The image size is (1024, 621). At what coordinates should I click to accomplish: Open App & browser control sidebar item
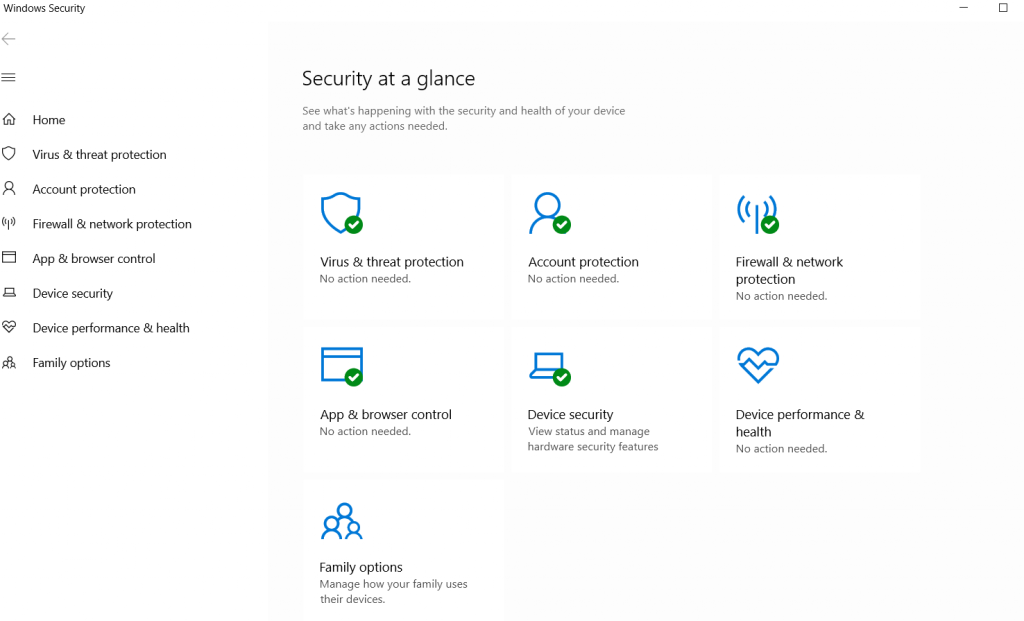point(94,259)
